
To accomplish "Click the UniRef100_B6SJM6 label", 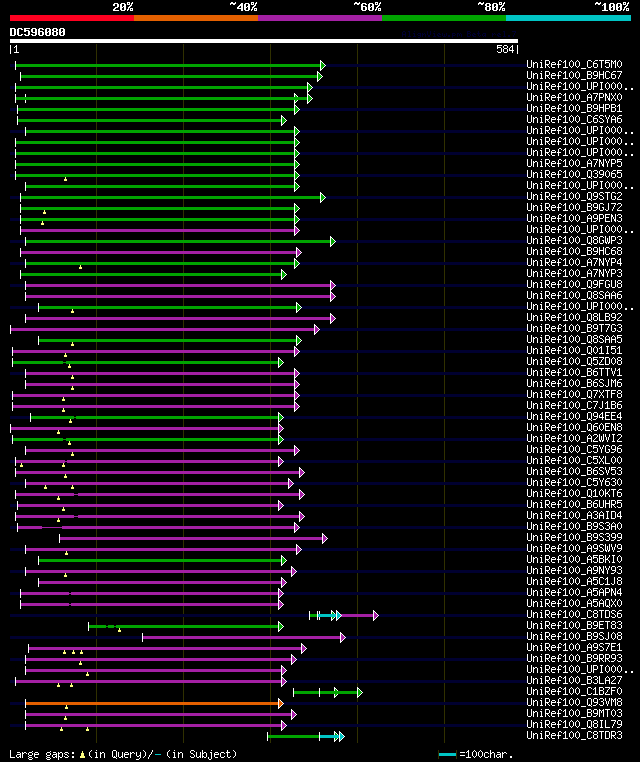I will 574,383.
